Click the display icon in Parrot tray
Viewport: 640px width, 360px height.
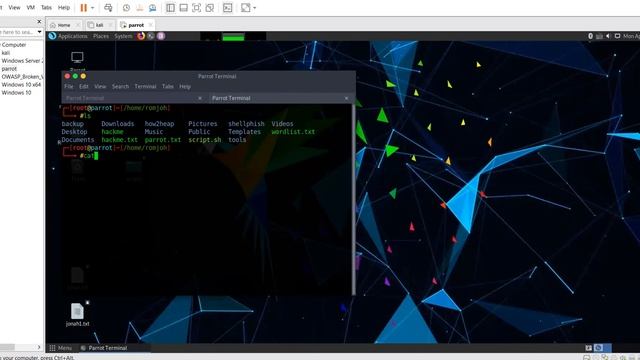pyautogui.click(x=618, y=36)
